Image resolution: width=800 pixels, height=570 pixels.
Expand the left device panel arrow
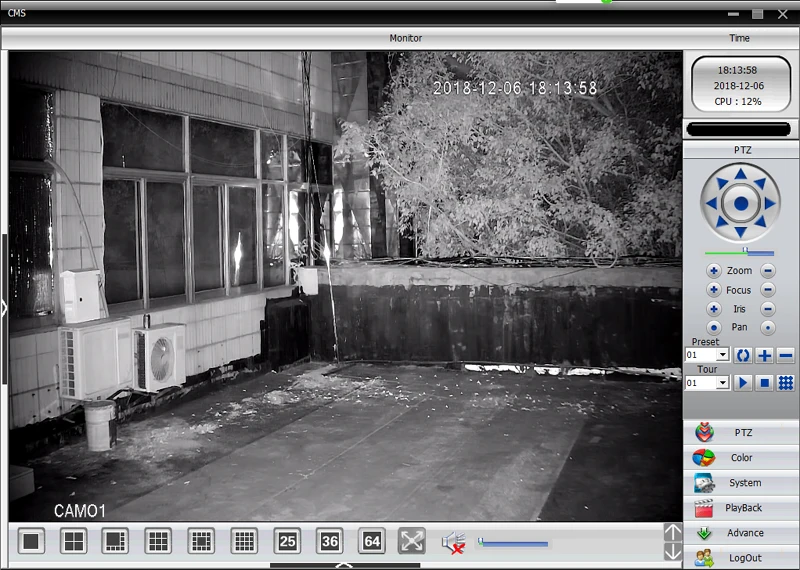(4, 308)
